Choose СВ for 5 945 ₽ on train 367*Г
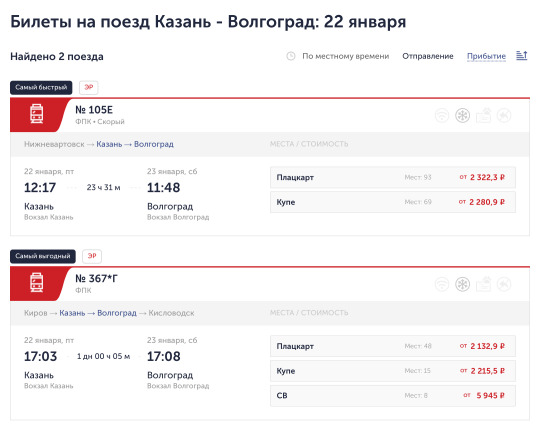This screenshot has height=429, width=540. point(393,396)
